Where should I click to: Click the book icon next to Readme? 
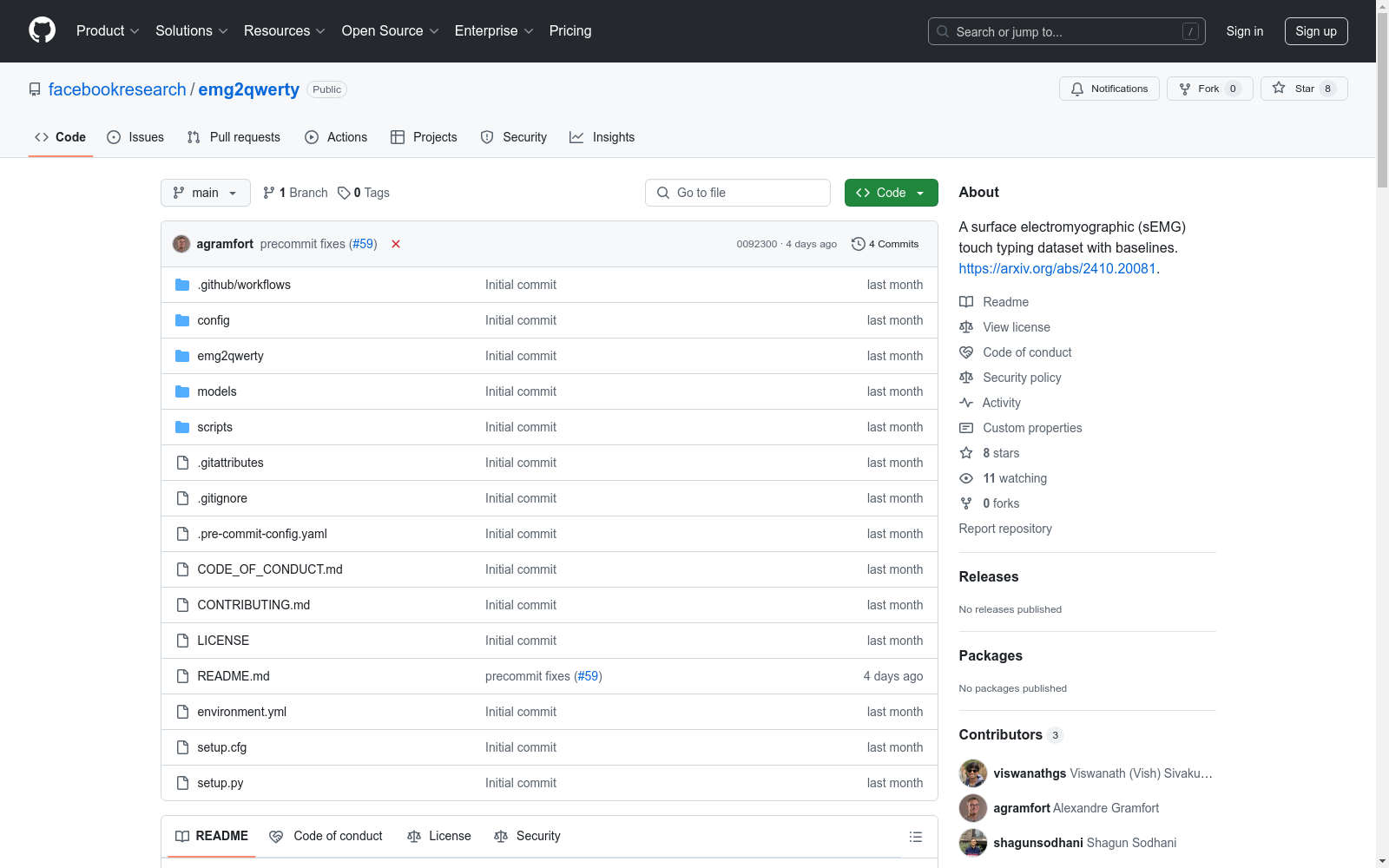[966, 302]
